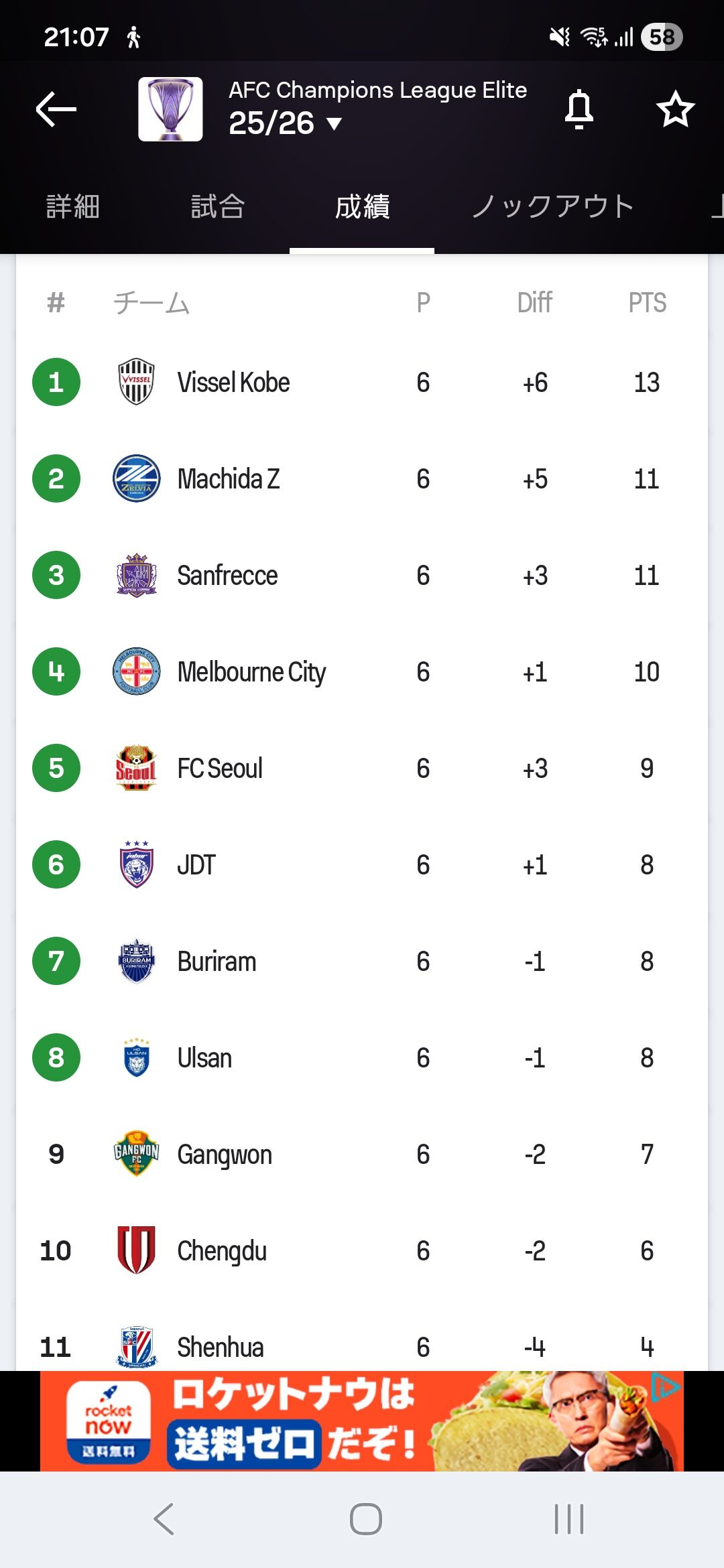Open the ノックアウト tab

pyautogui.click(x=552, y=206)
